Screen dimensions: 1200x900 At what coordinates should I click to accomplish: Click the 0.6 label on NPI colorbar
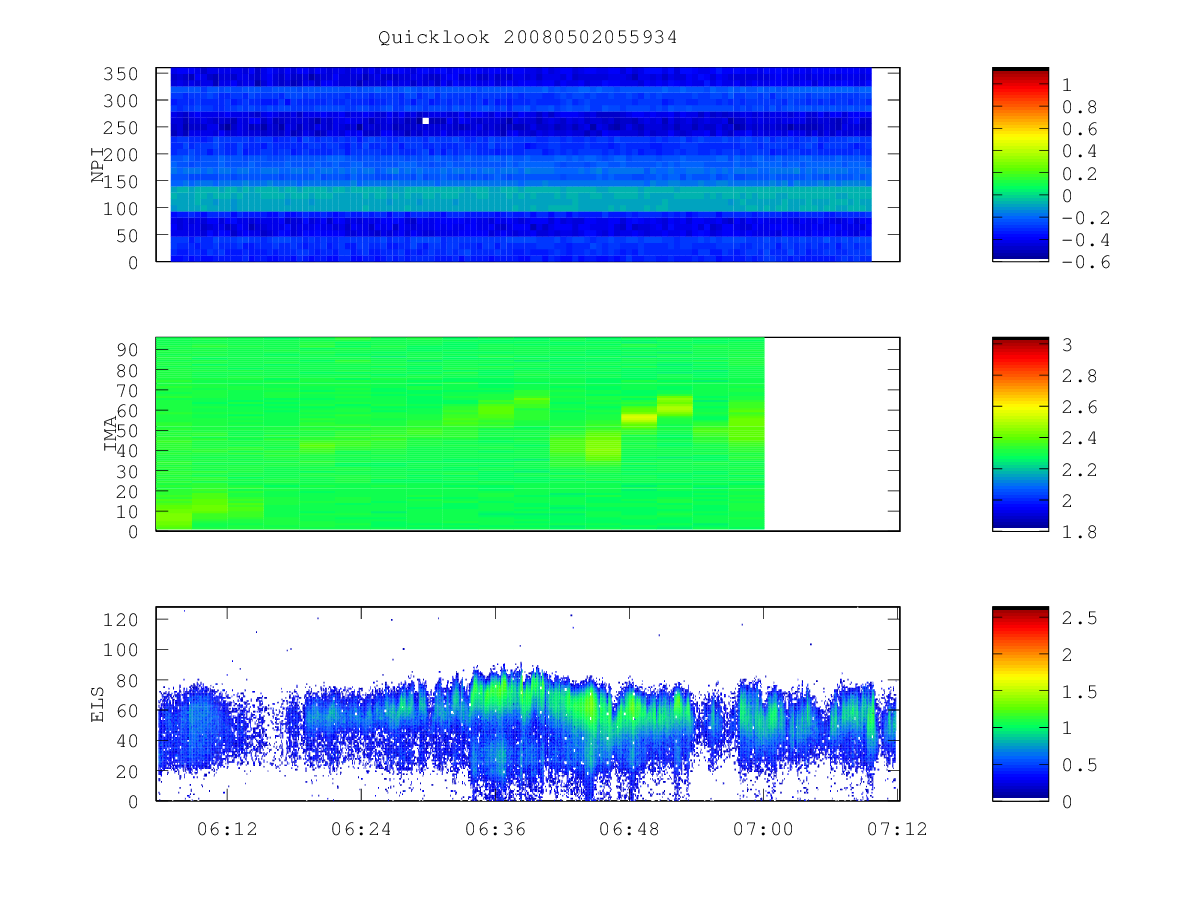point(1079,129)
